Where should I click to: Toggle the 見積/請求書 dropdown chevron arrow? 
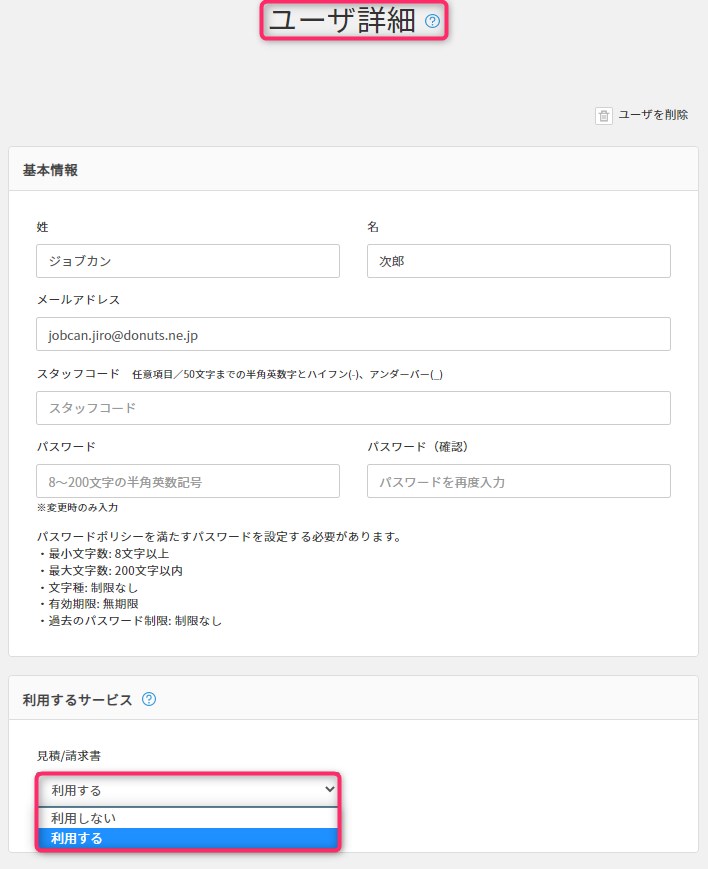coord(330,790)
